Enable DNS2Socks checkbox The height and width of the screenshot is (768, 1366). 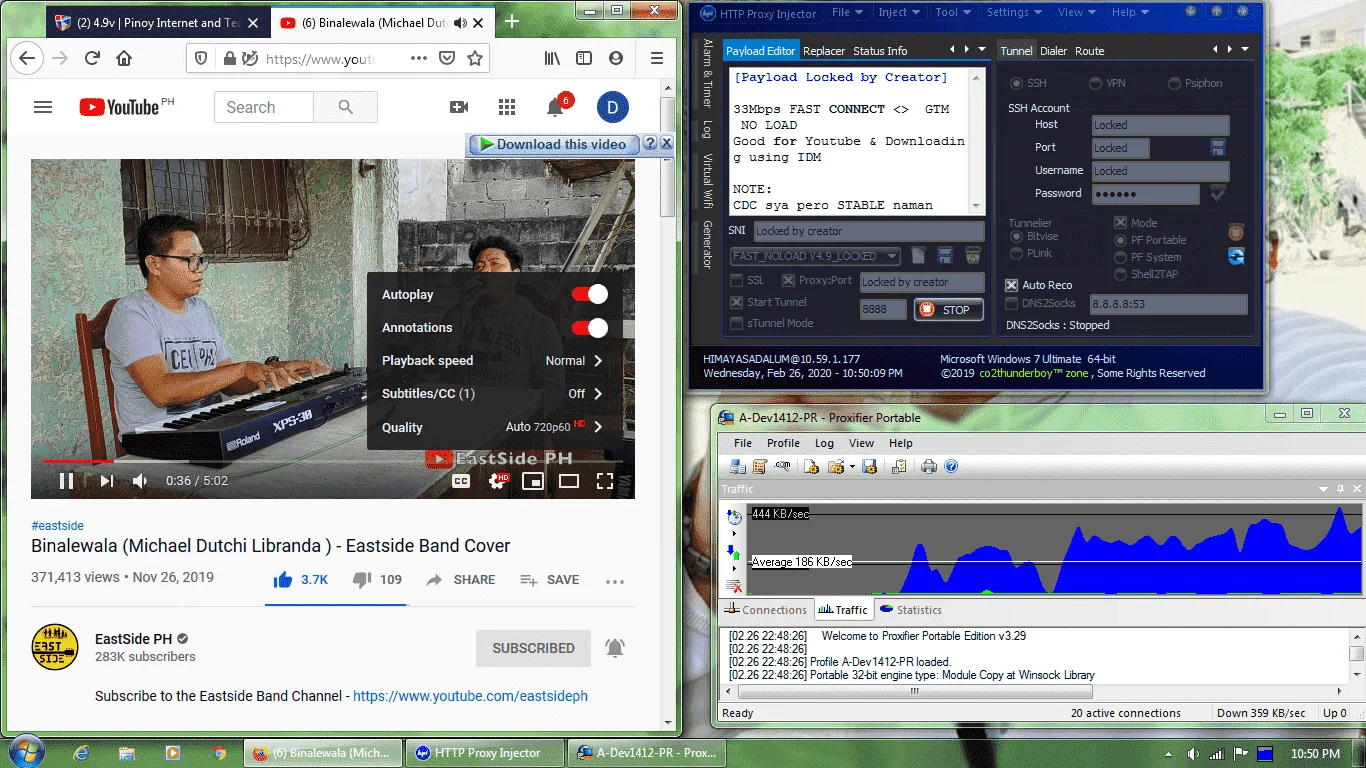click(x=1012, y=303)
